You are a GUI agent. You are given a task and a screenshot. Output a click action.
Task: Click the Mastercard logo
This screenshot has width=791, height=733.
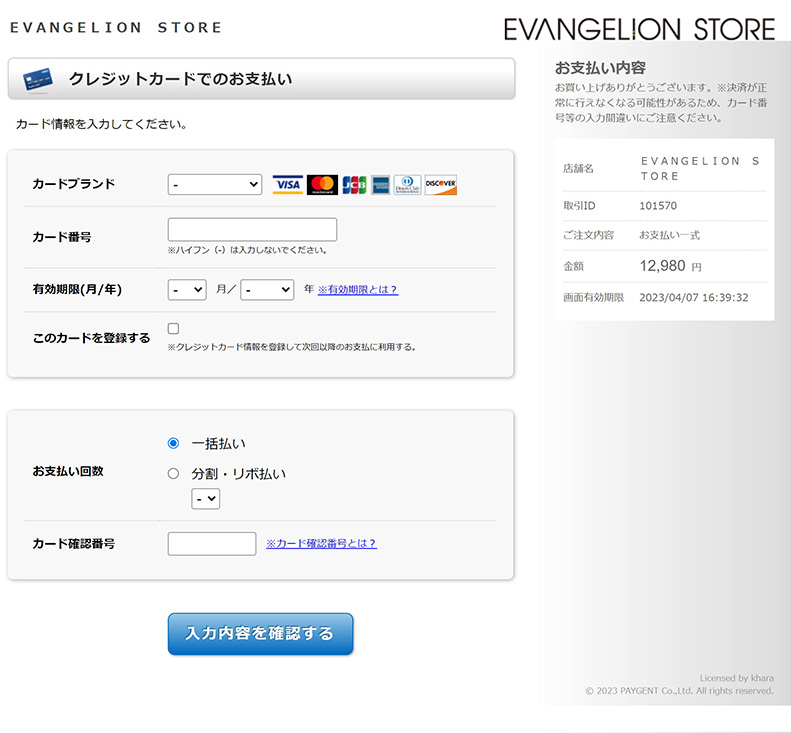click(x=322, y=185)
